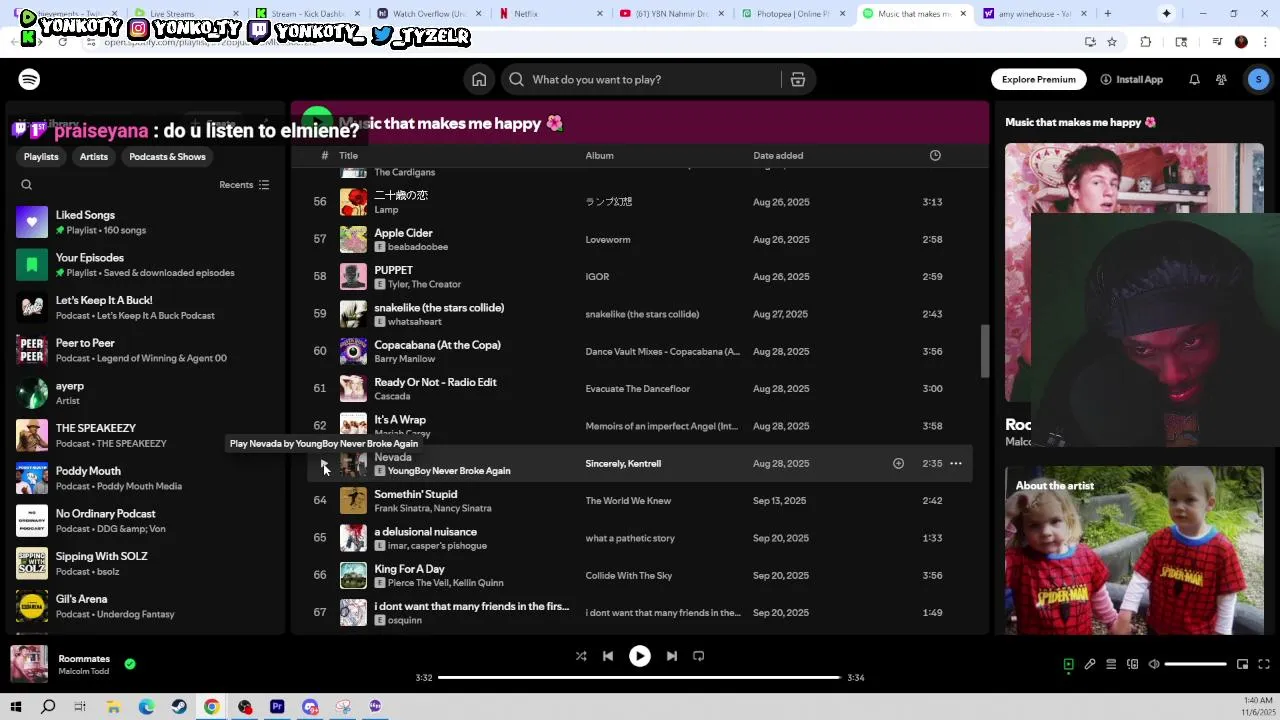The height and width of the screenshot is (720, 1280).
Task: Open notifications bell icon
Action: tap(1194, 79)
